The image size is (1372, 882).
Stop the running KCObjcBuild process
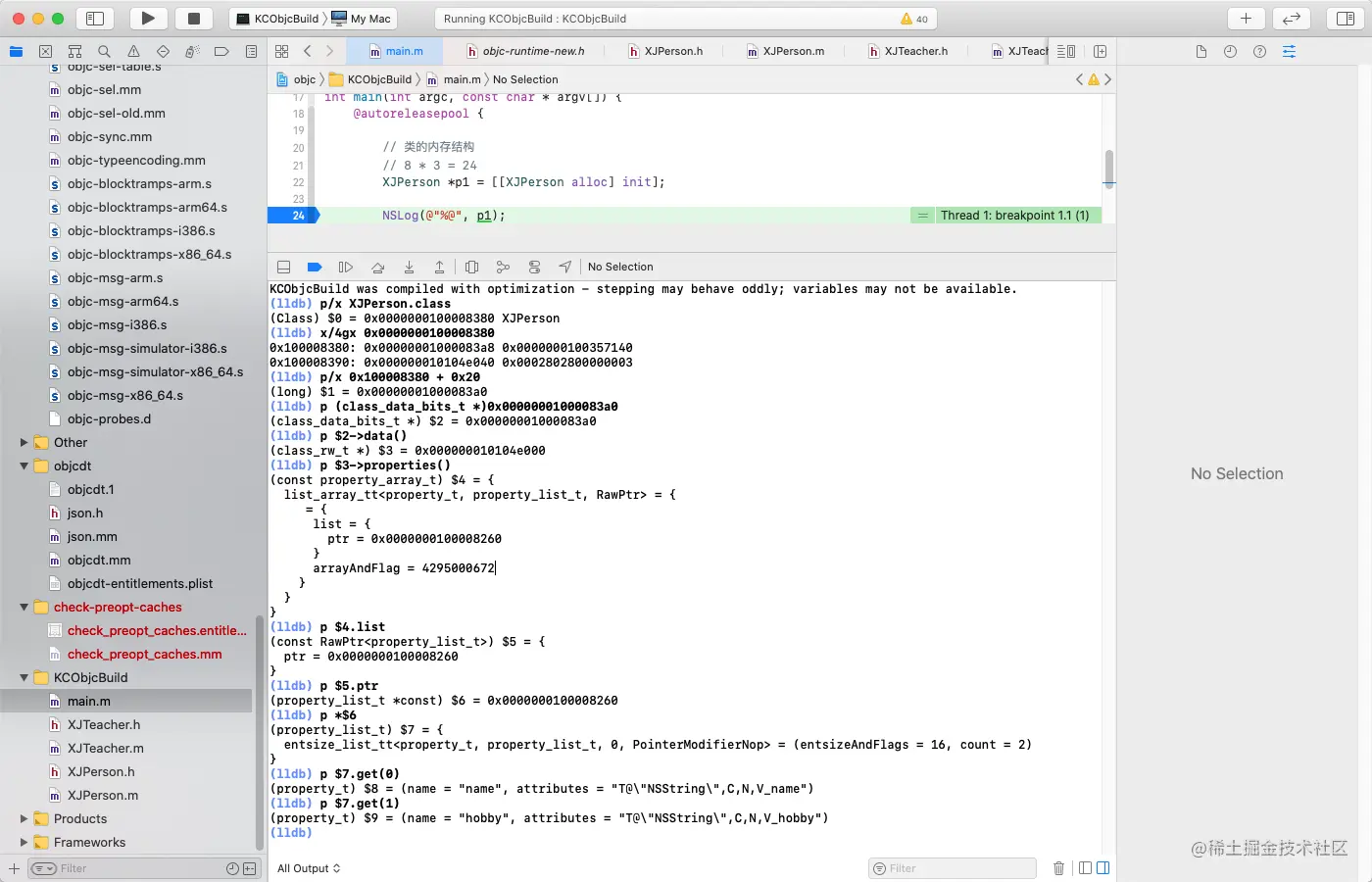tap(194, 18)
